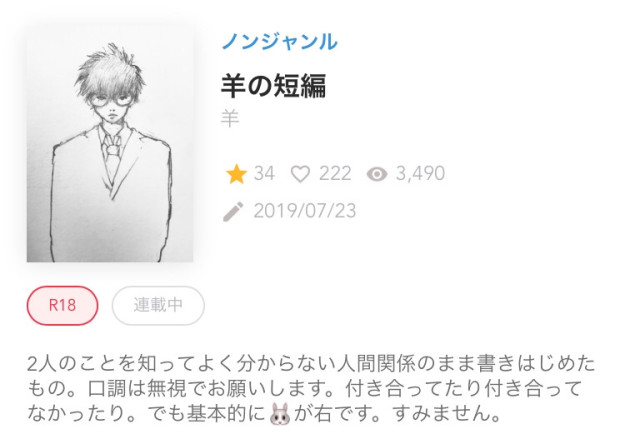The image size is (624, 444).
Task: Select the 連載中 status tag
Action: click(x=158, y=306)
